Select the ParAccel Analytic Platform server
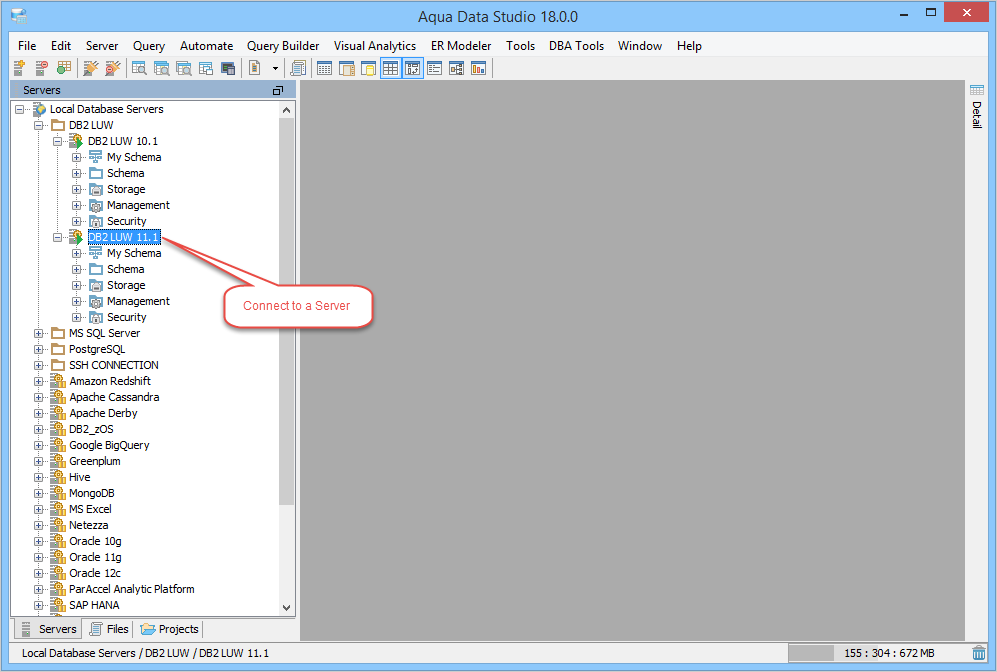This screenshot has height=672, width=997. coord(132,589)
